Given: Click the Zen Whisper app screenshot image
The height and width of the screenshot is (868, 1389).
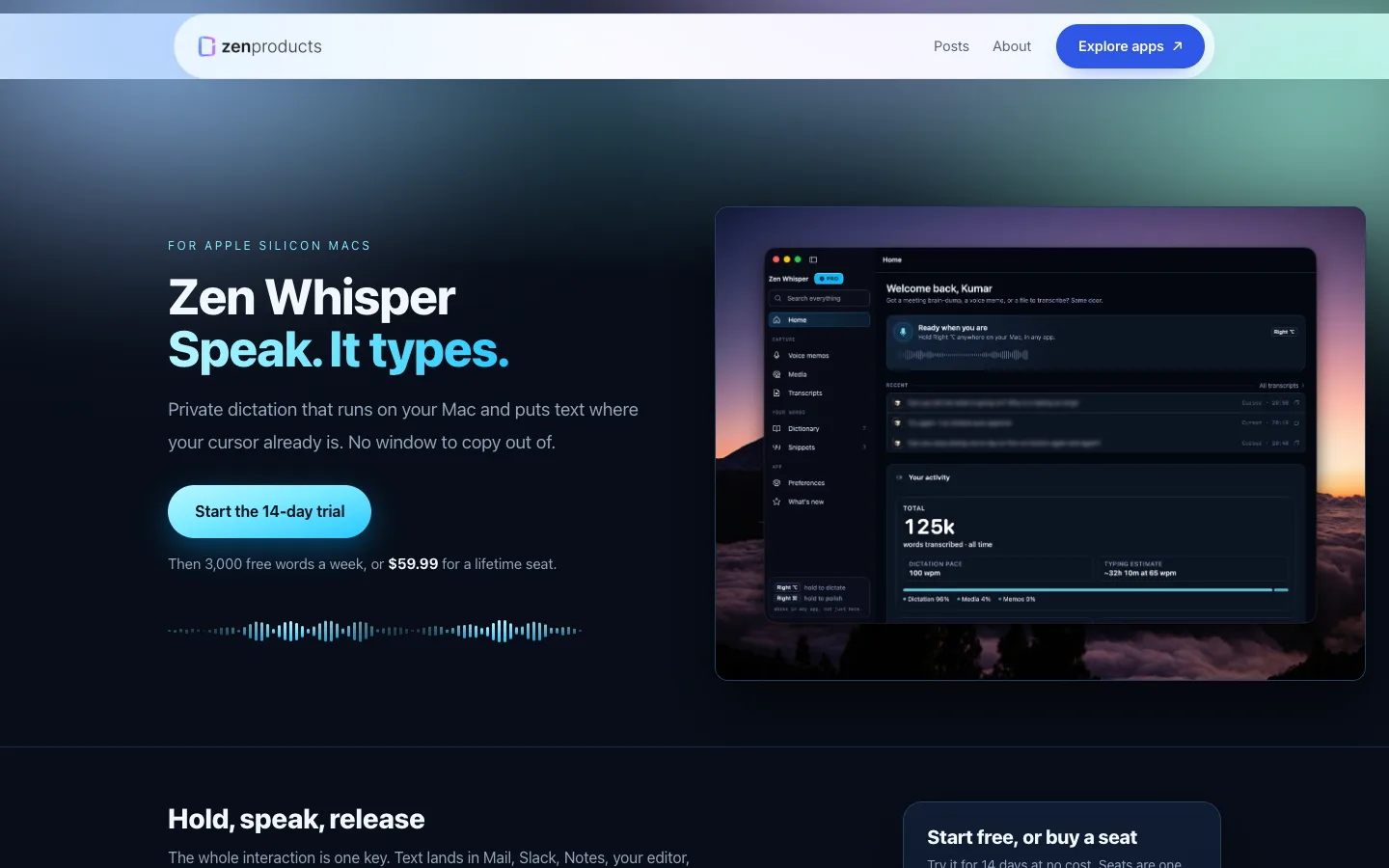Looking at the screenshot, I should (1040, 444).
